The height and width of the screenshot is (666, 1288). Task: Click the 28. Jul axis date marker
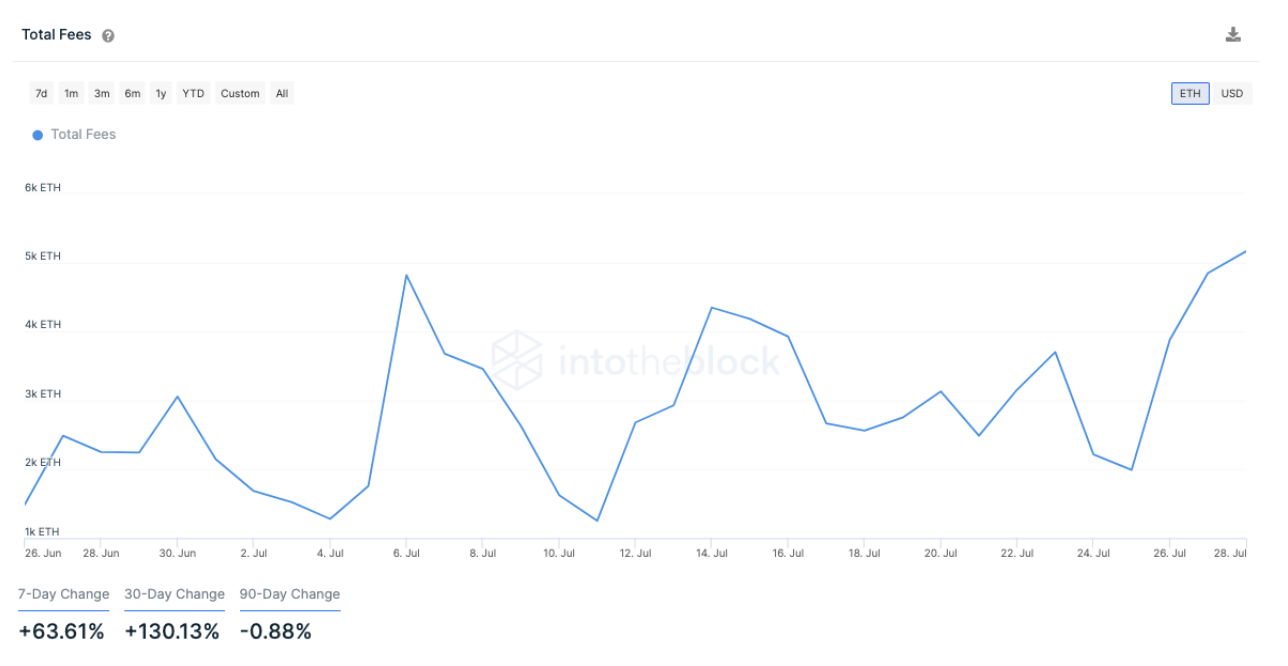point(1231,552)
